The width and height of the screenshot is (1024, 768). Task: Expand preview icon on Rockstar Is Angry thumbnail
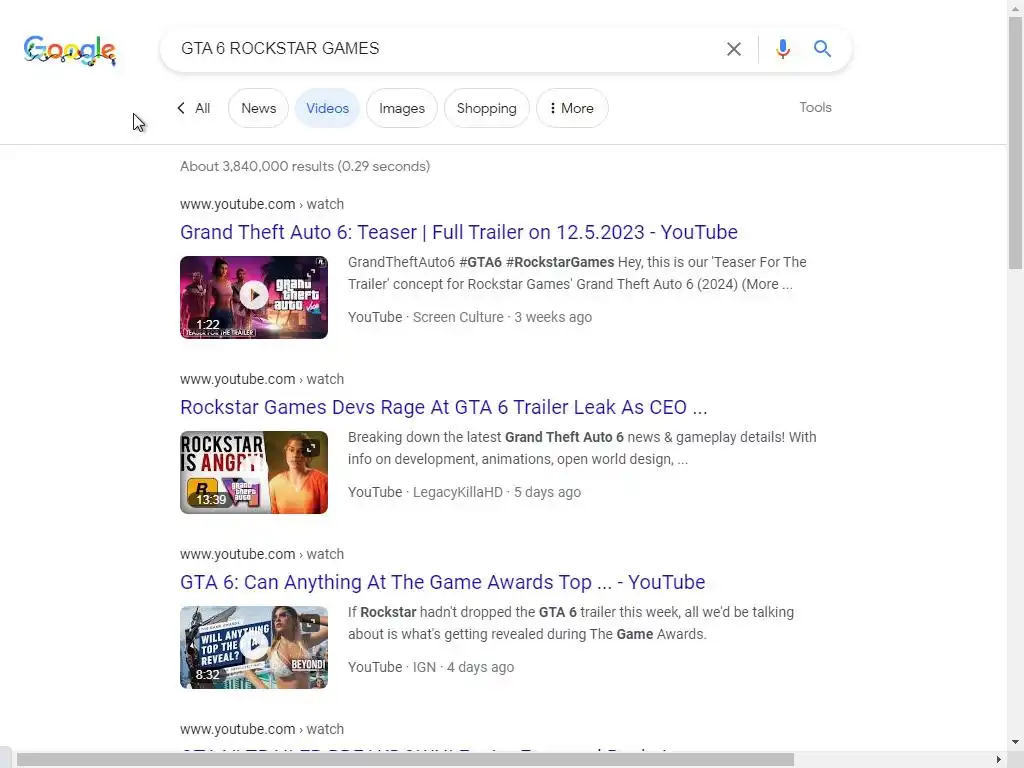(x=311, y=448)
